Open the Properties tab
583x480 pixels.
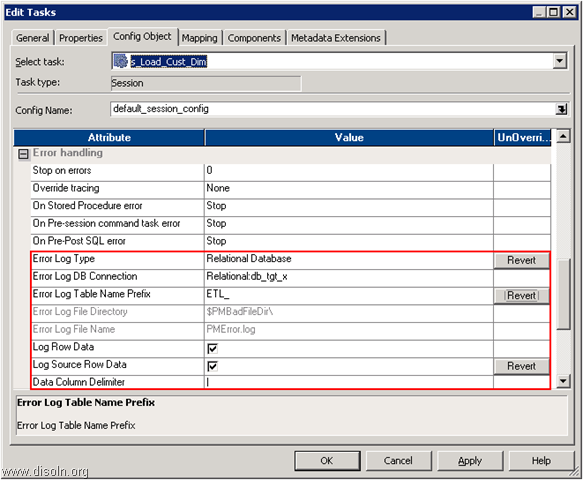click(81, 38)
